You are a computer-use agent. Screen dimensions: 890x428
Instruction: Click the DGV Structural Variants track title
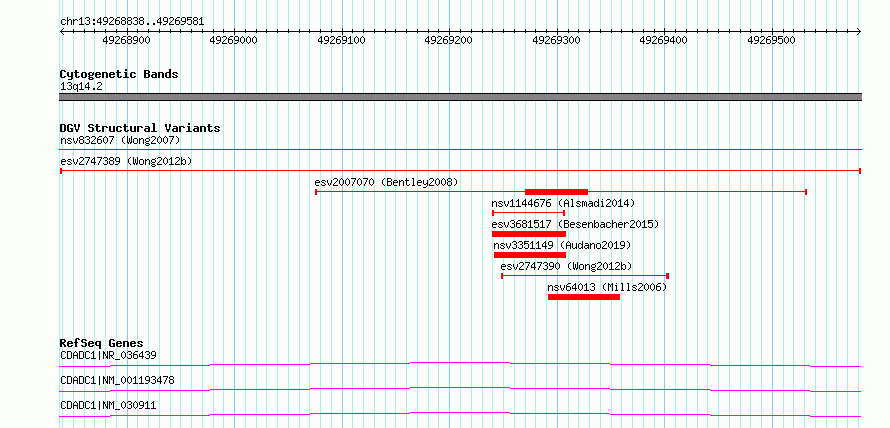coord(140,128)
